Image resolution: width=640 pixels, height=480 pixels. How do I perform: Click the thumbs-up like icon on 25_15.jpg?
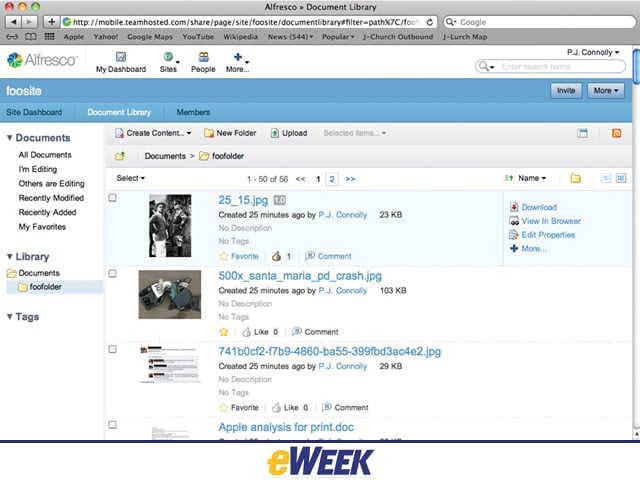point(277,256)
